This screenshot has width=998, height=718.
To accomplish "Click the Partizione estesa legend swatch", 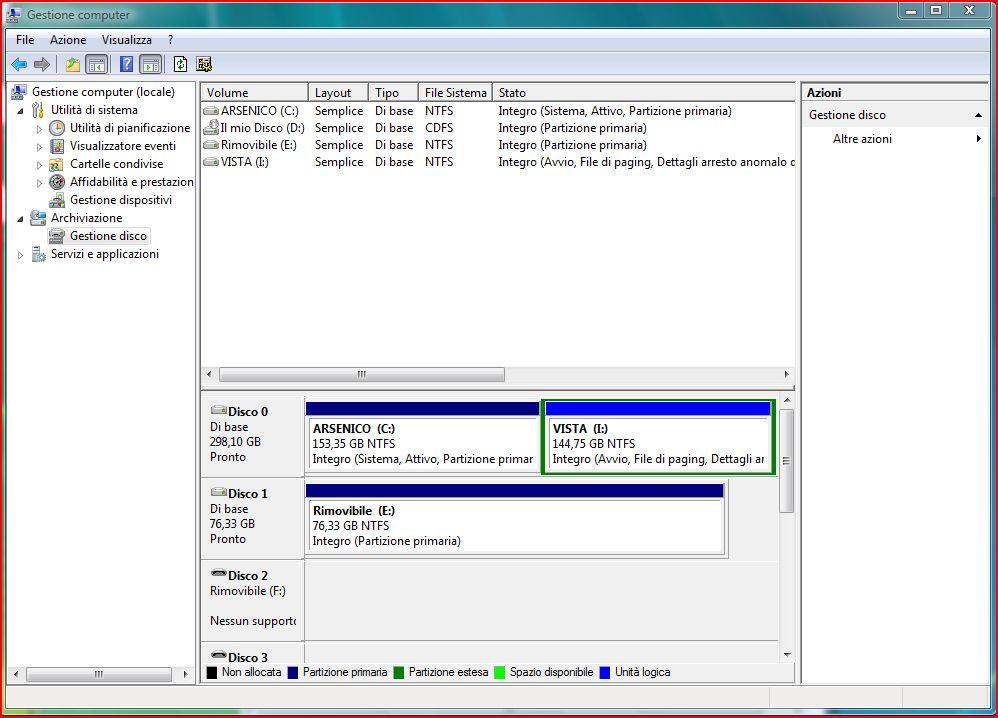I will click(399, 672).
